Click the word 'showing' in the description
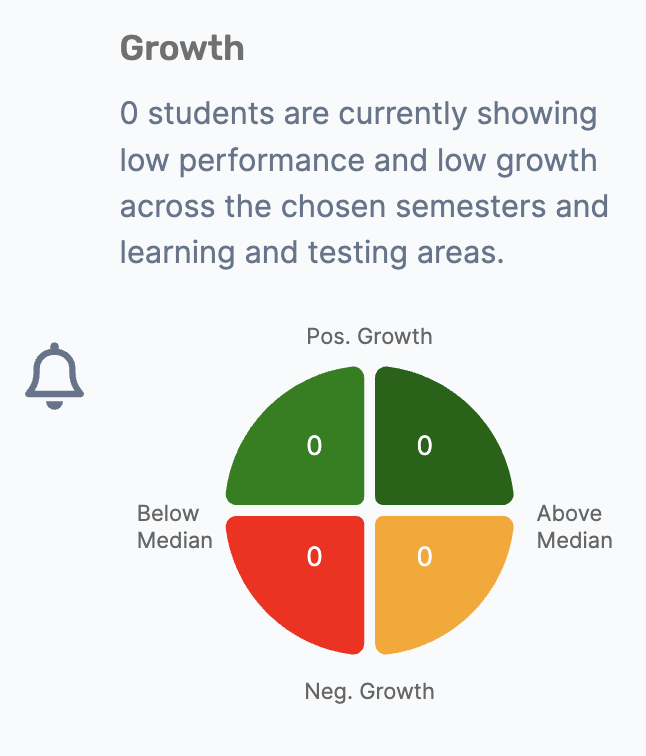The width and height of the screenshot is (646, 756). click(537, 115)
